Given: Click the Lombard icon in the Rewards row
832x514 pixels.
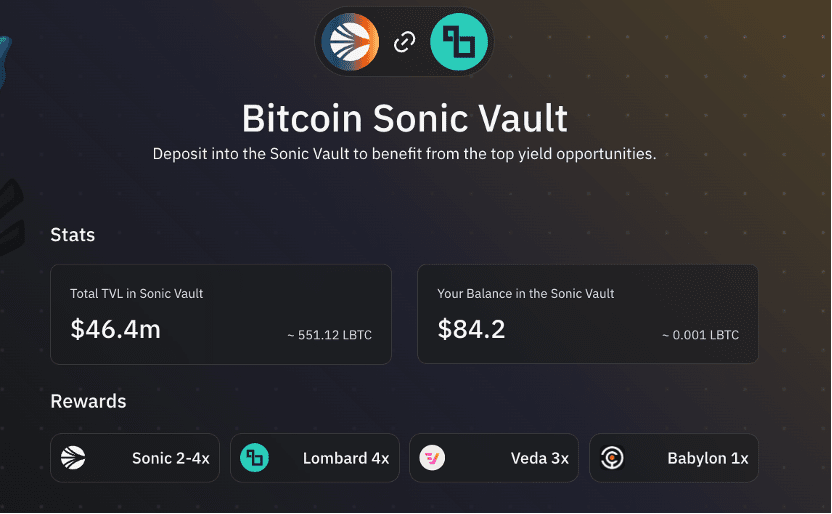Looking at the screenshot, I should pos(254,458).
